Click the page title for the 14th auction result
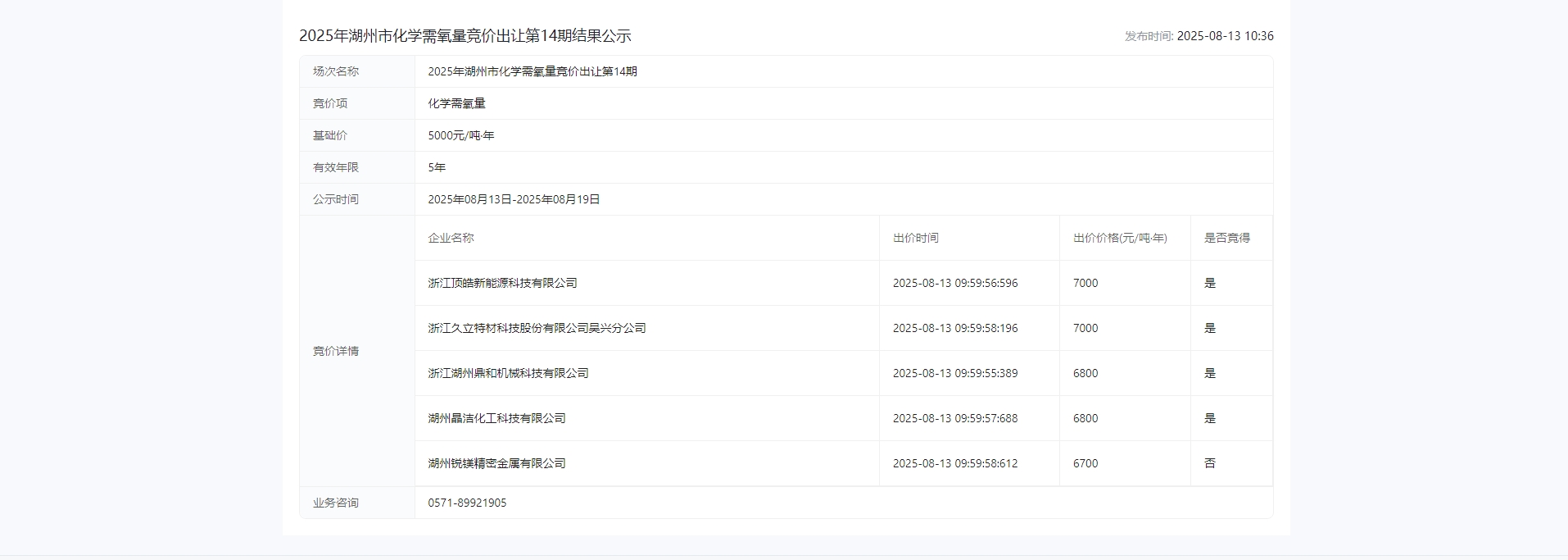Screen dimensions: 1568x560 tap(465, 36)
